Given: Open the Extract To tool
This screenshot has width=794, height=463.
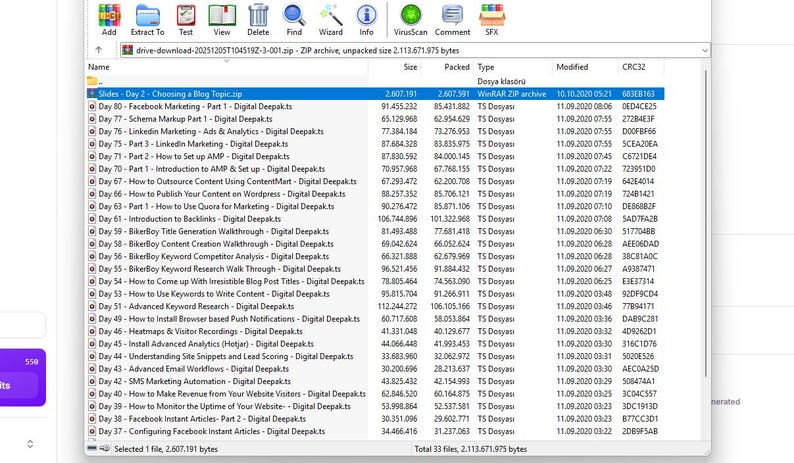Looking at the screenshot, I should [x=147, y=20].
